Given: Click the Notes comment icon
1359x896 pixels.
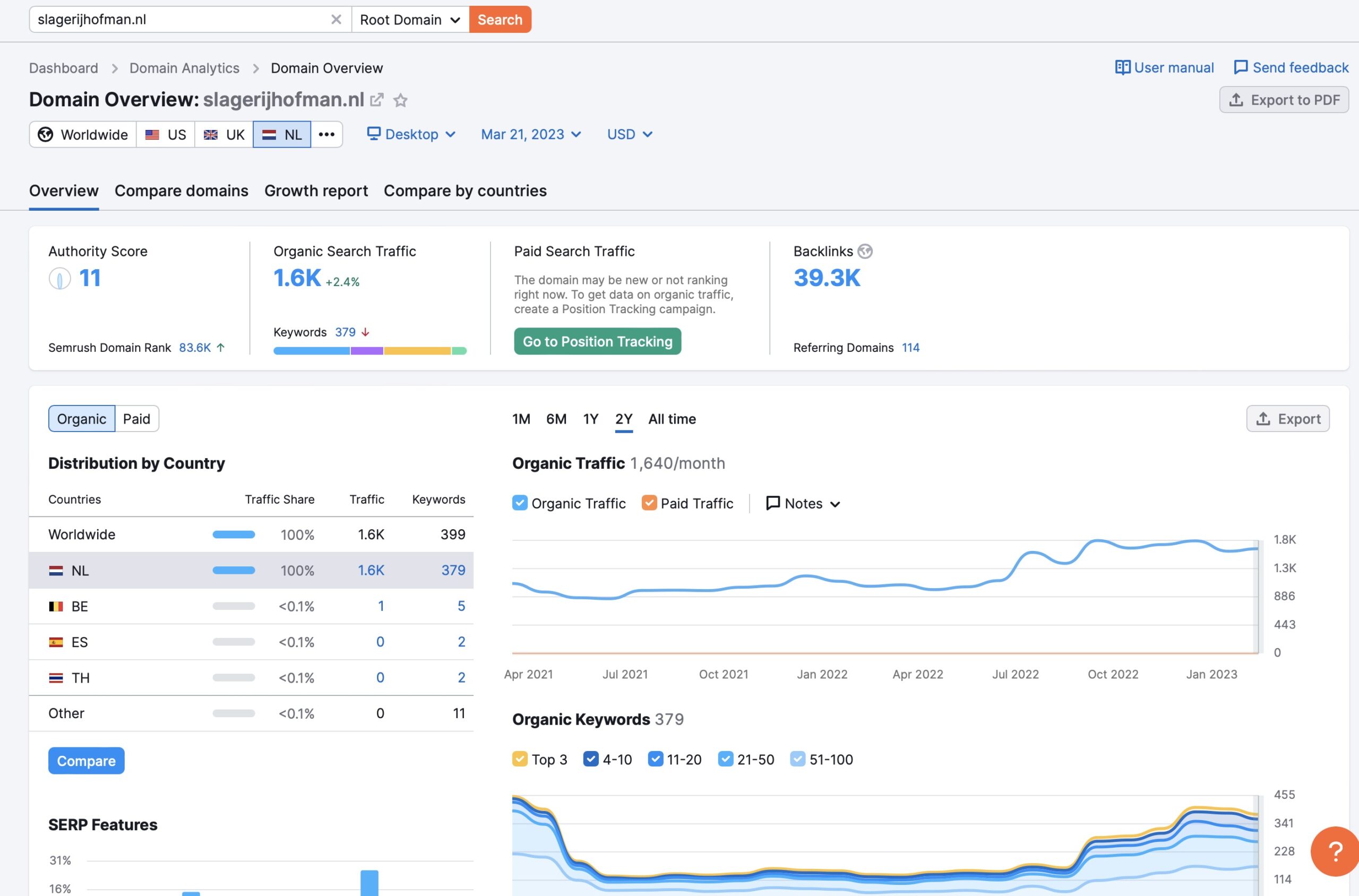Looking at the screenshot, I should (772, 503).
